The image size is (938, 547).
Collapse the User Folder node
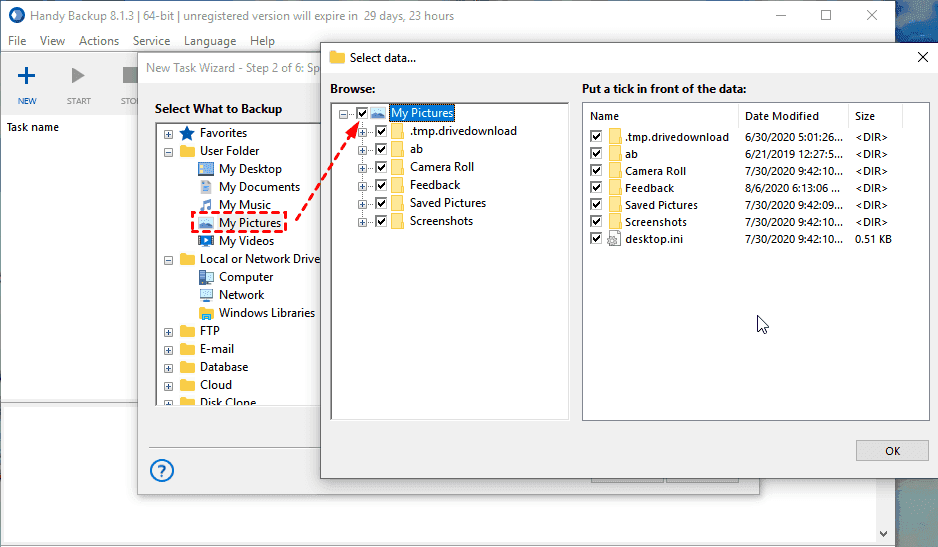point(168,152)
